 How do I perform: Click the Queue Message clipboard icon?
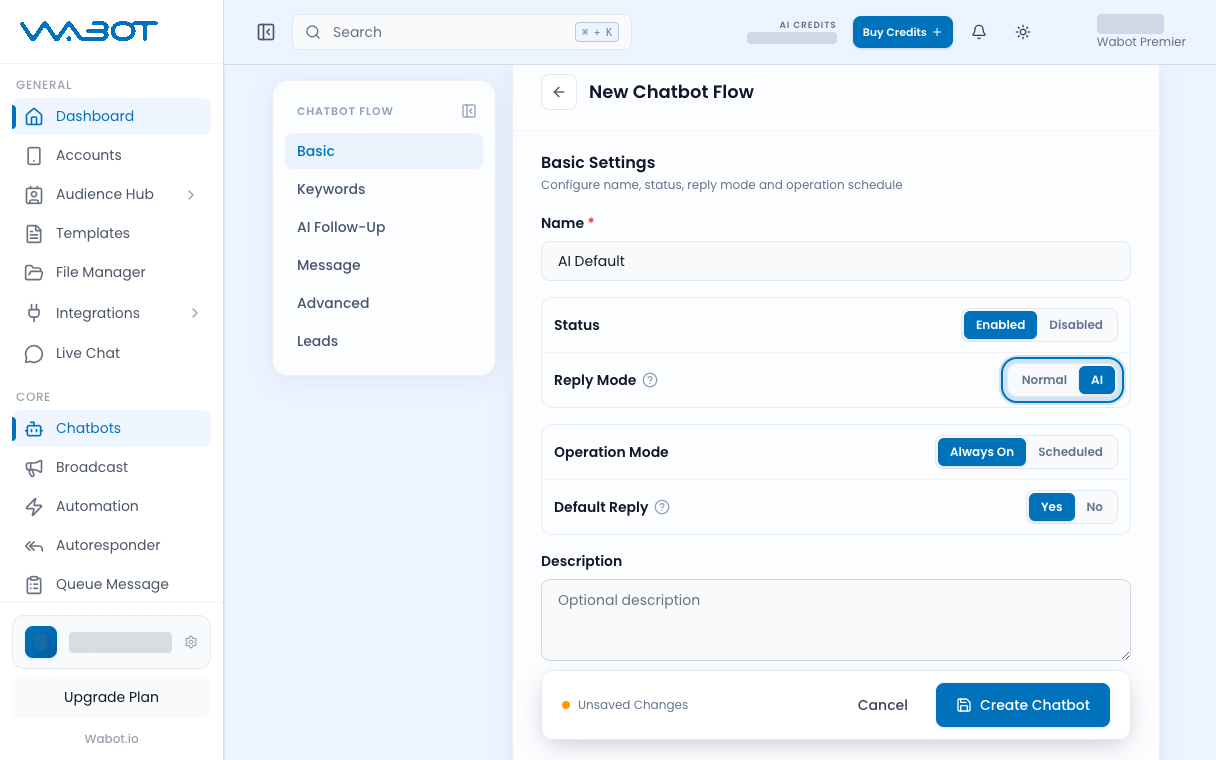click(34, 584)
